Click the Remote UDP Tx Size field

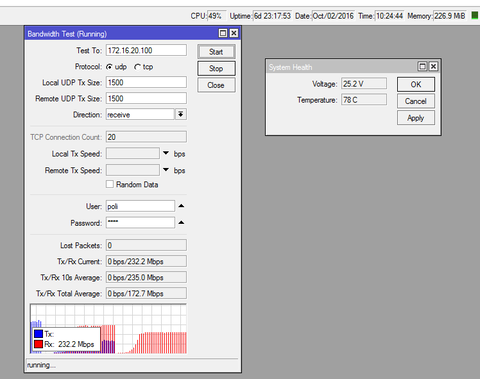click(x=146, y=98)
